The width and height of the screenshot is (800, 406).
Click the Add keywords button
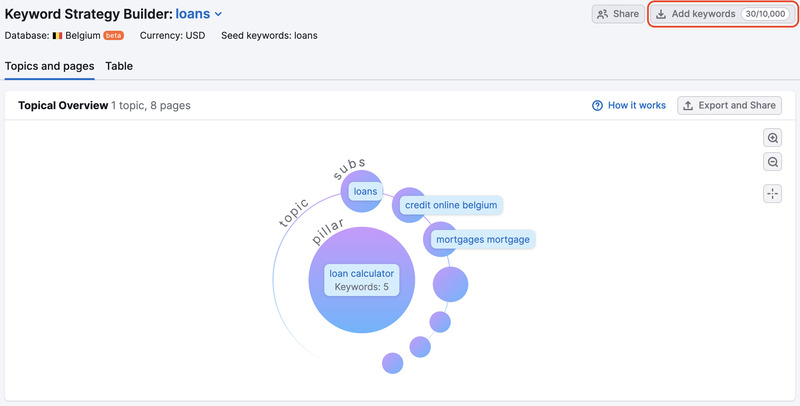click(695, 14)
